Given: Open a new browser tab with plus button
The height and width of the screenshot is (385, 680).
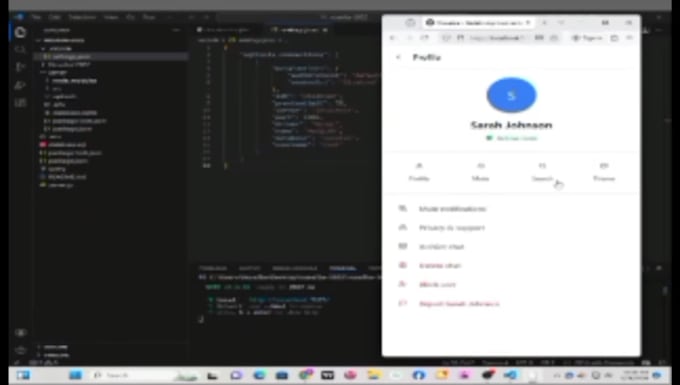Looking at the screenshot, I should point(544,23).
